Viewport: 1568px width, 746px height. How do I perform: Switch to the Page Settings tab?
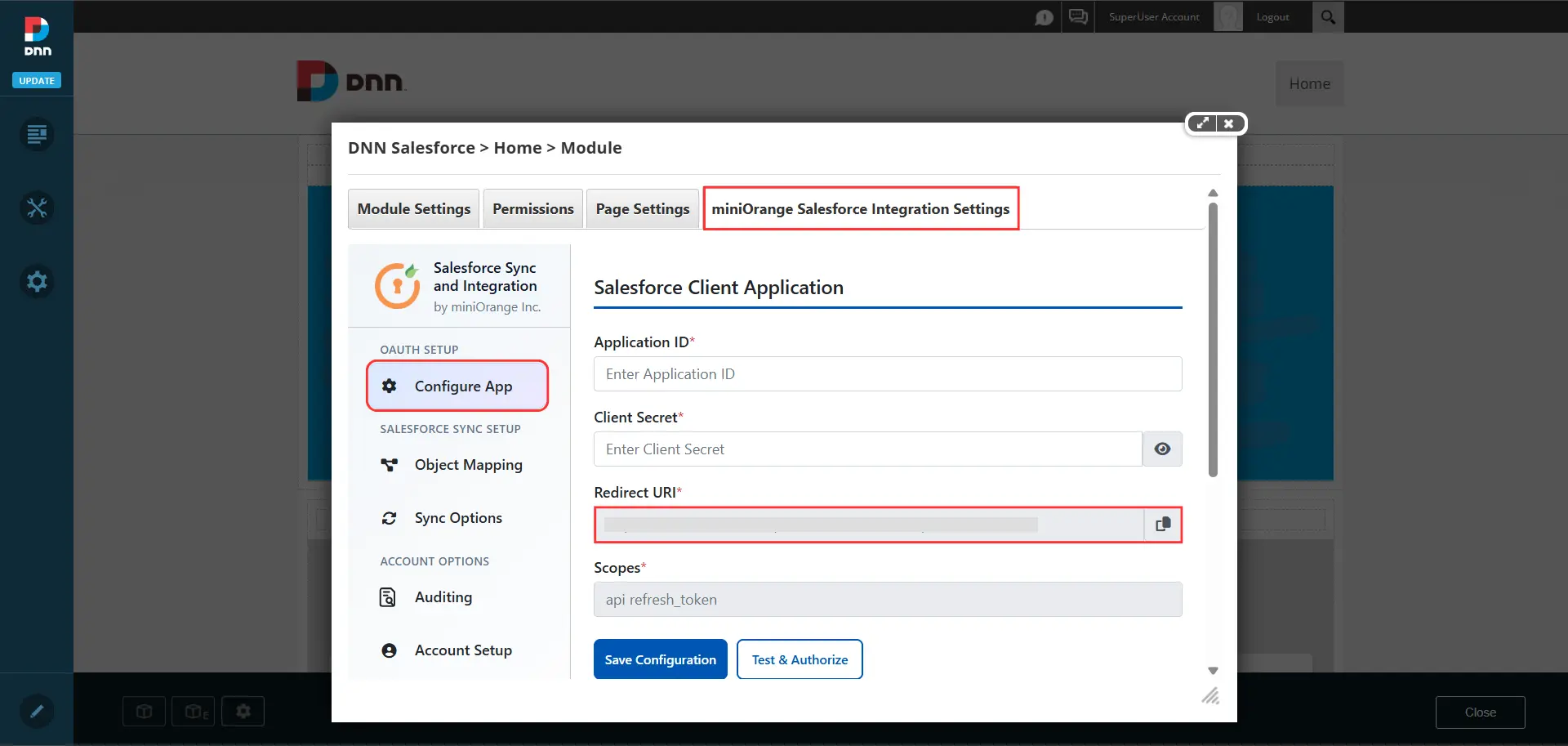pos(643,208)
